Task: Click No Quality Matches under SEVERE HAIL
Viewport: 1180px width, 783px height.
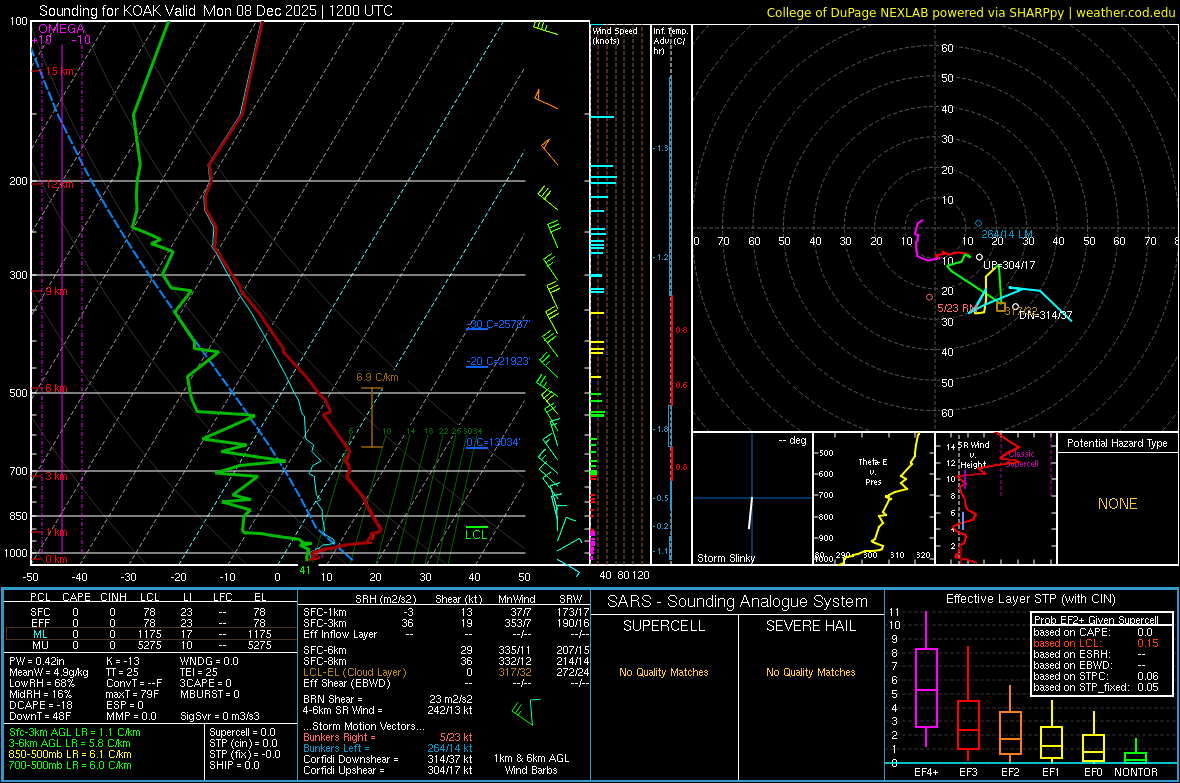Action: point(810,672)
